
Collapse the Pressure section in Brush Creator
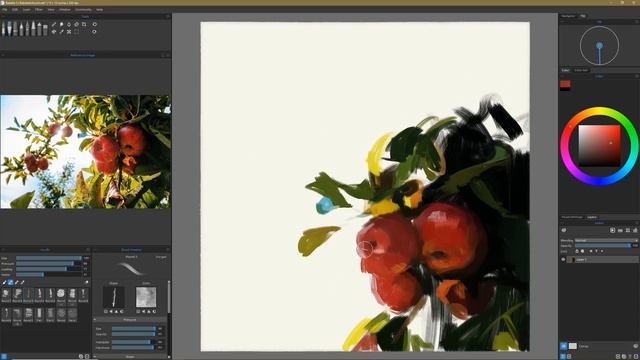point(95,320)
